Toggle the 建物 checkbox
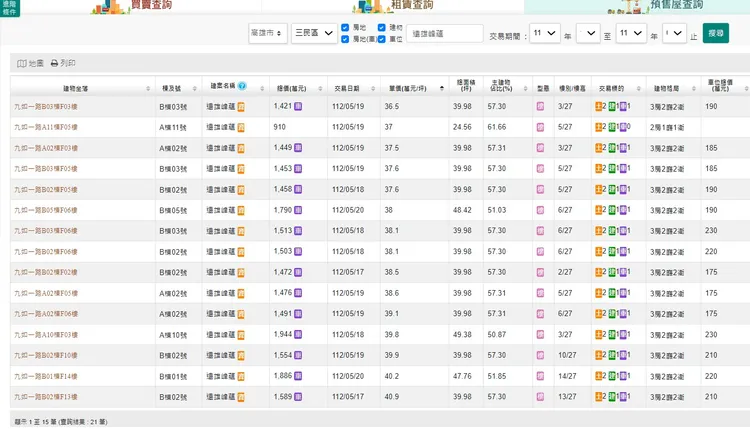 click(x=382, y=27)
